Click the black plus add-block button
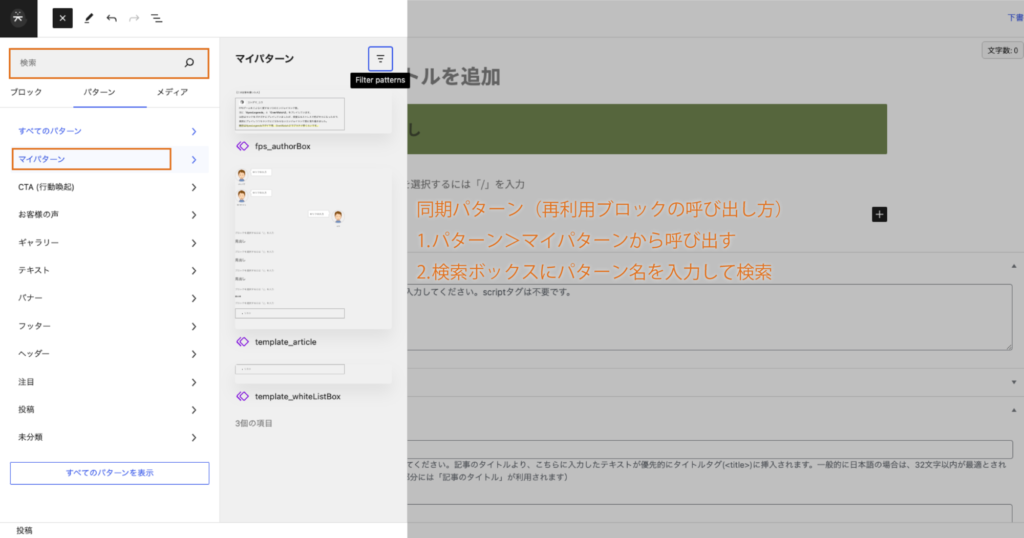 879,214
